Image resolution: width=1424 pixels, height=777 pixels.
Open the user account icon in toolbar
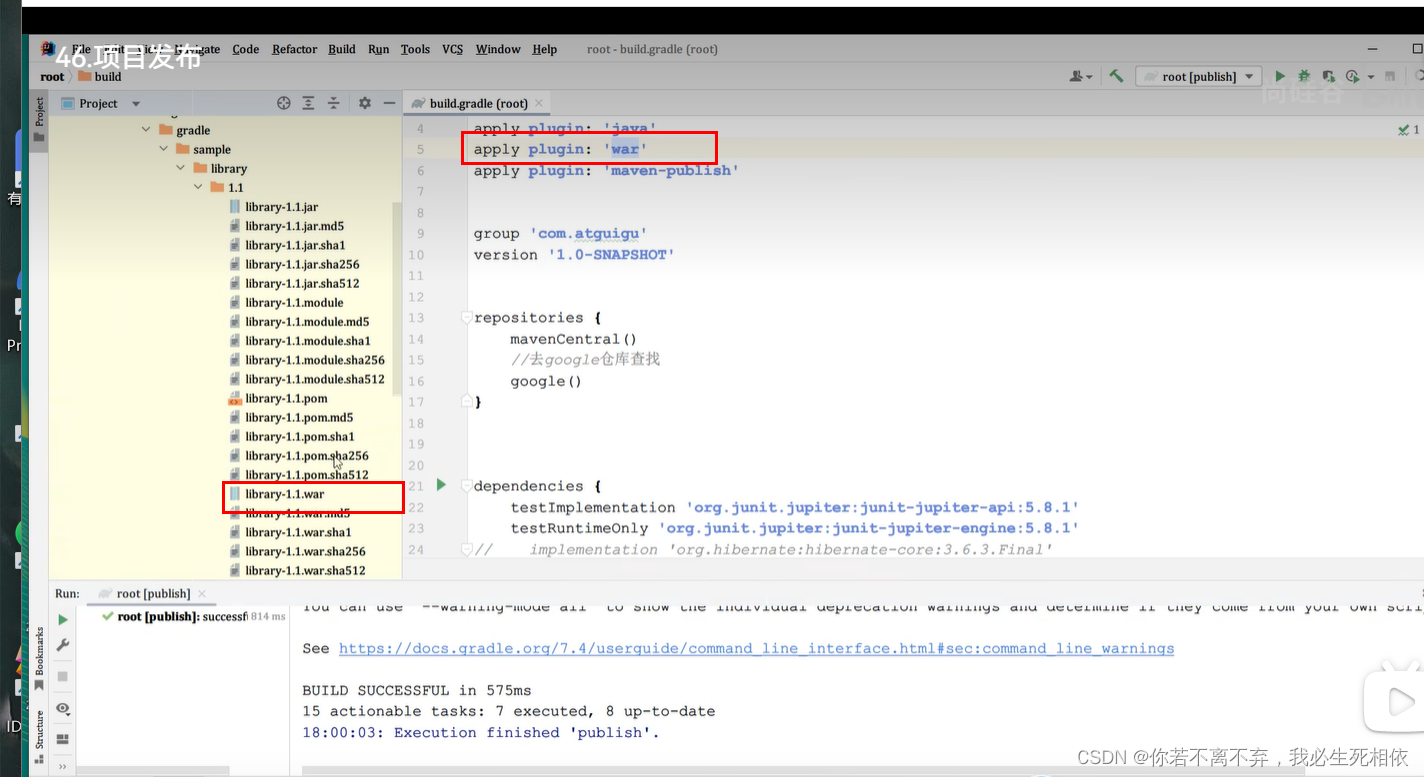1076,76
